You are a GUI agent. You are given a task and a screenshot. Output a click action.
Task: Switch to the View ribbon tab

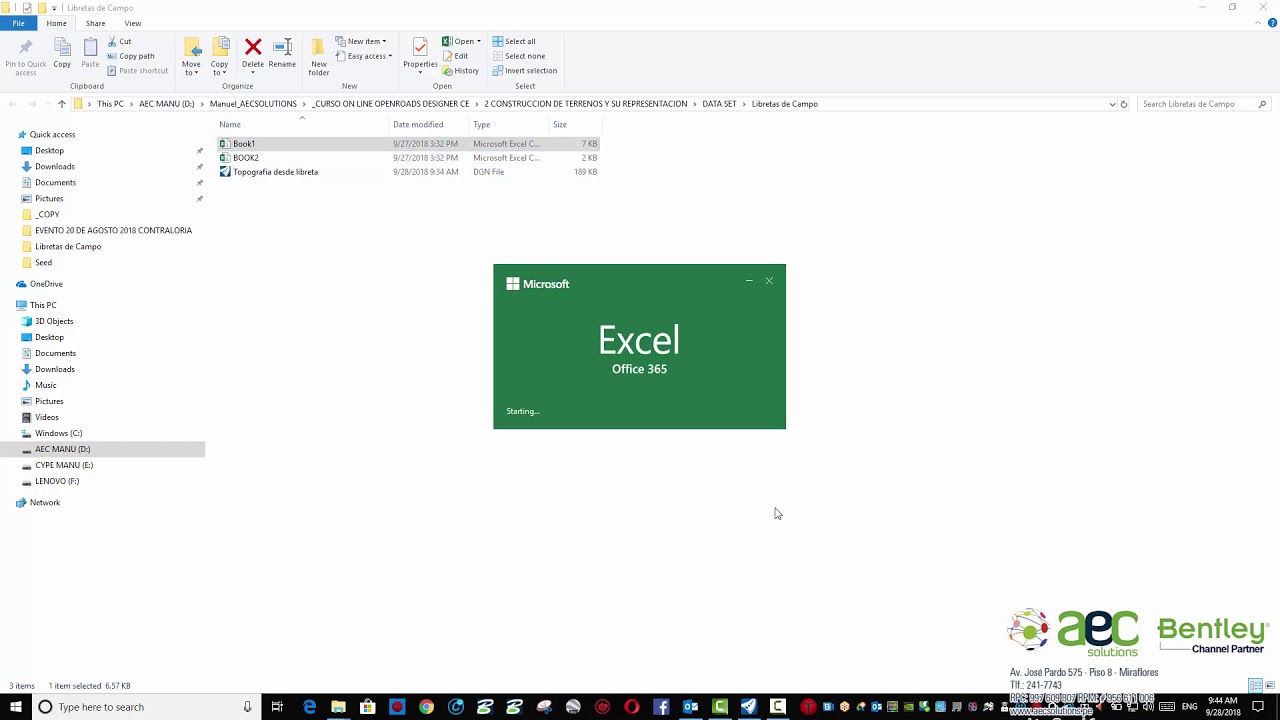(x=133, y=23)
